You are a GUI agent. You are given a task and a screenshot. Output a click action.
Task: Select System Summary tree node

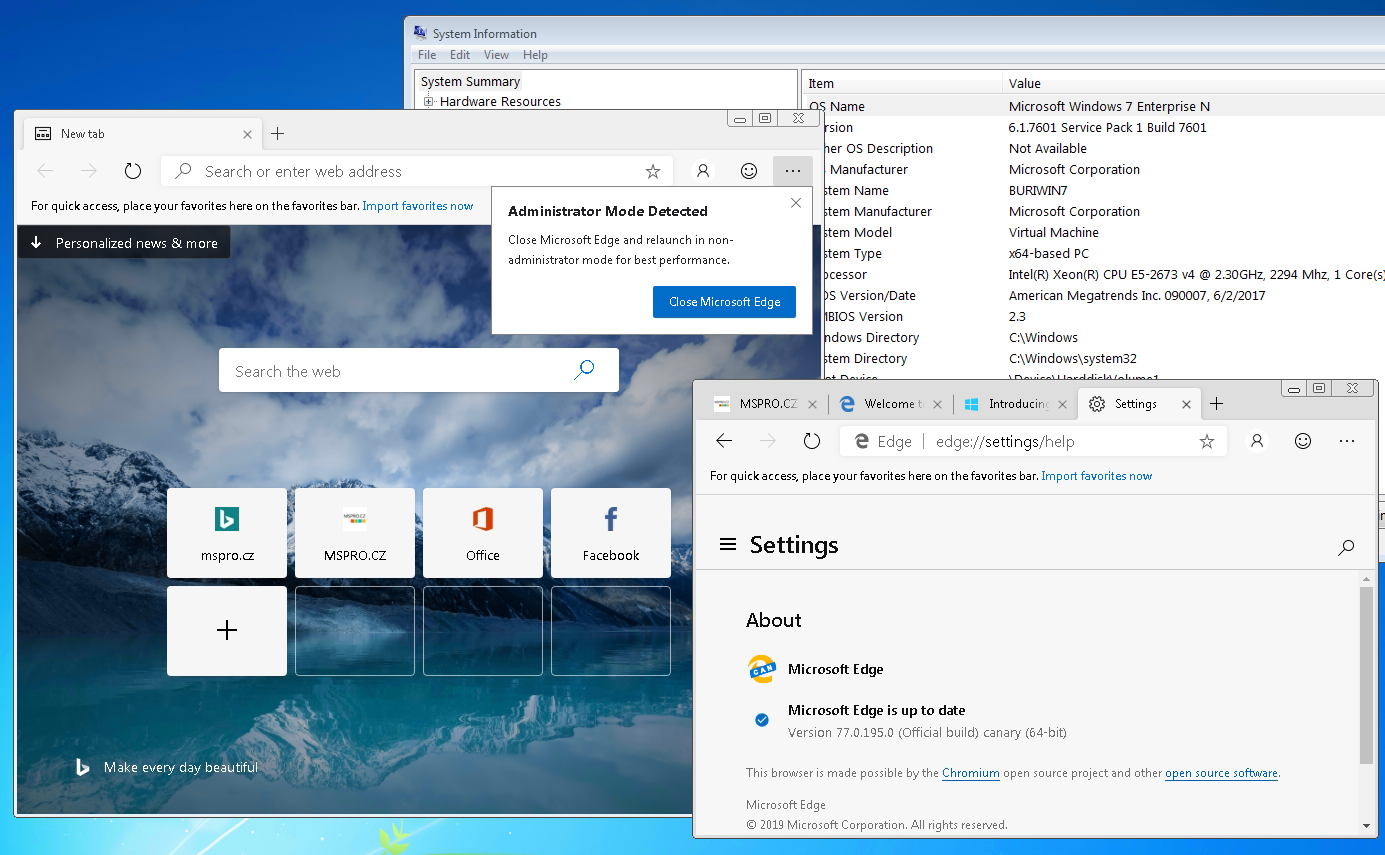click(470, 82)
